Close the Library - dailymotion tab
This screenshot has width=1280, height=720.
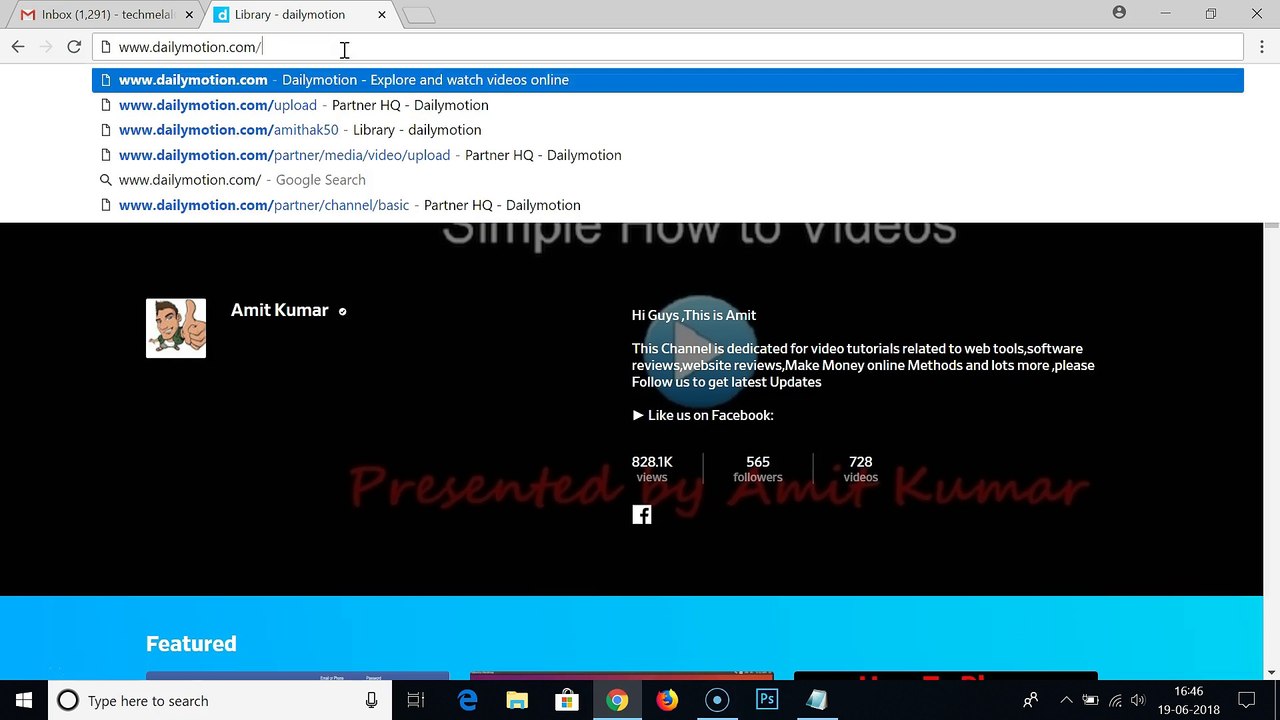382,15
